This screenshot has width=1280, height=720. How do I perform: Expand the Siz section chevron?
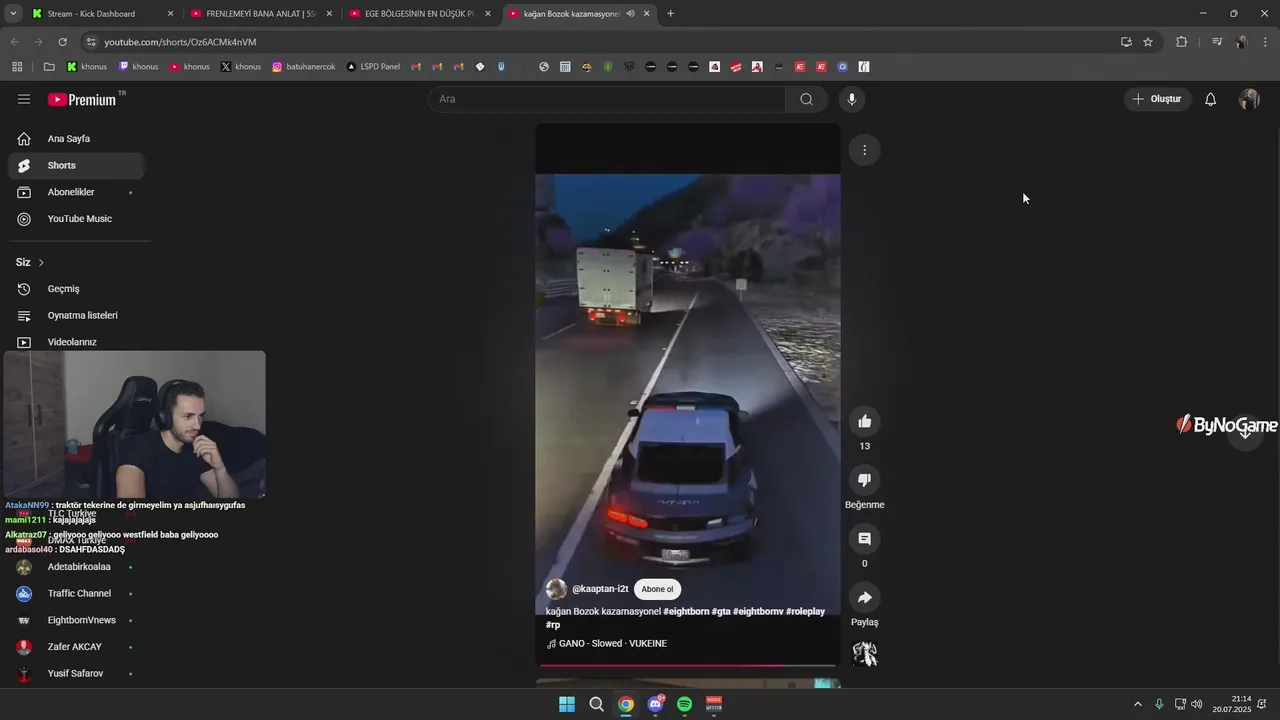click(x=41, y=262)
